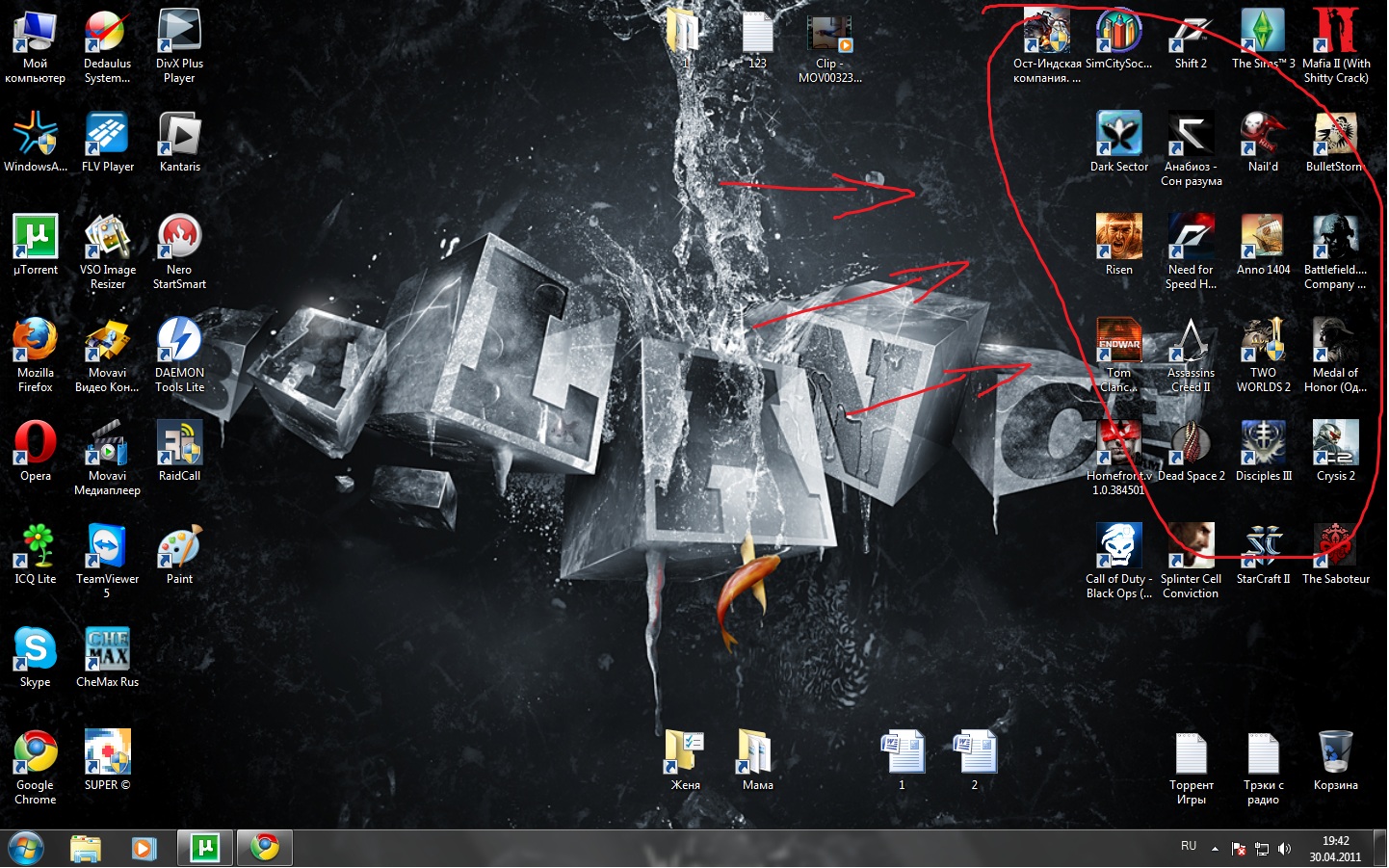Select the Paint shortcut icon

(x=179, y=555)
